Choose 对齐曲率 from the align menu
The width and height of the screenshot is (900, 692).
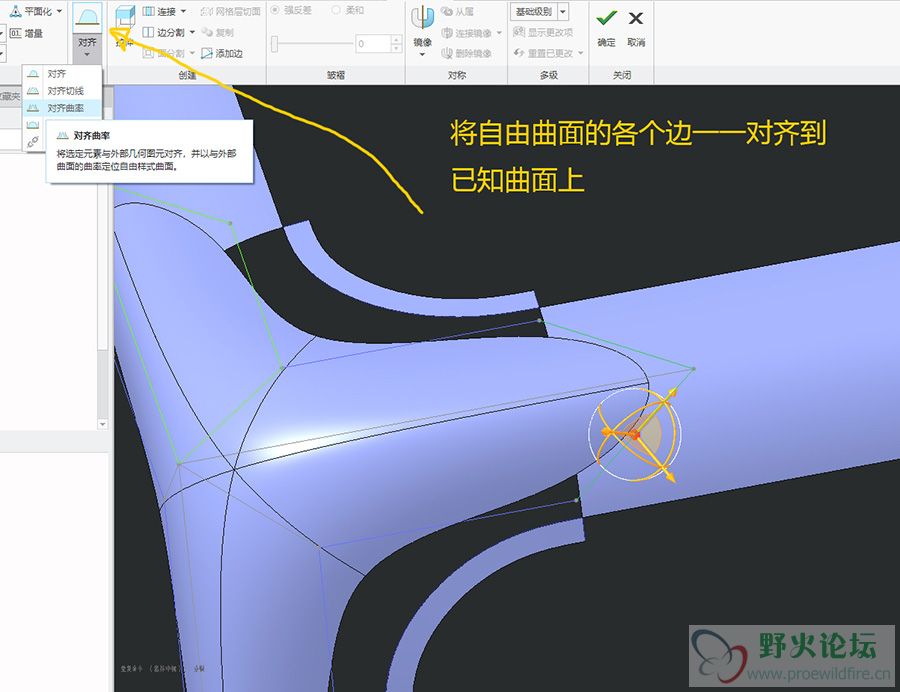(x=62, y=108)
